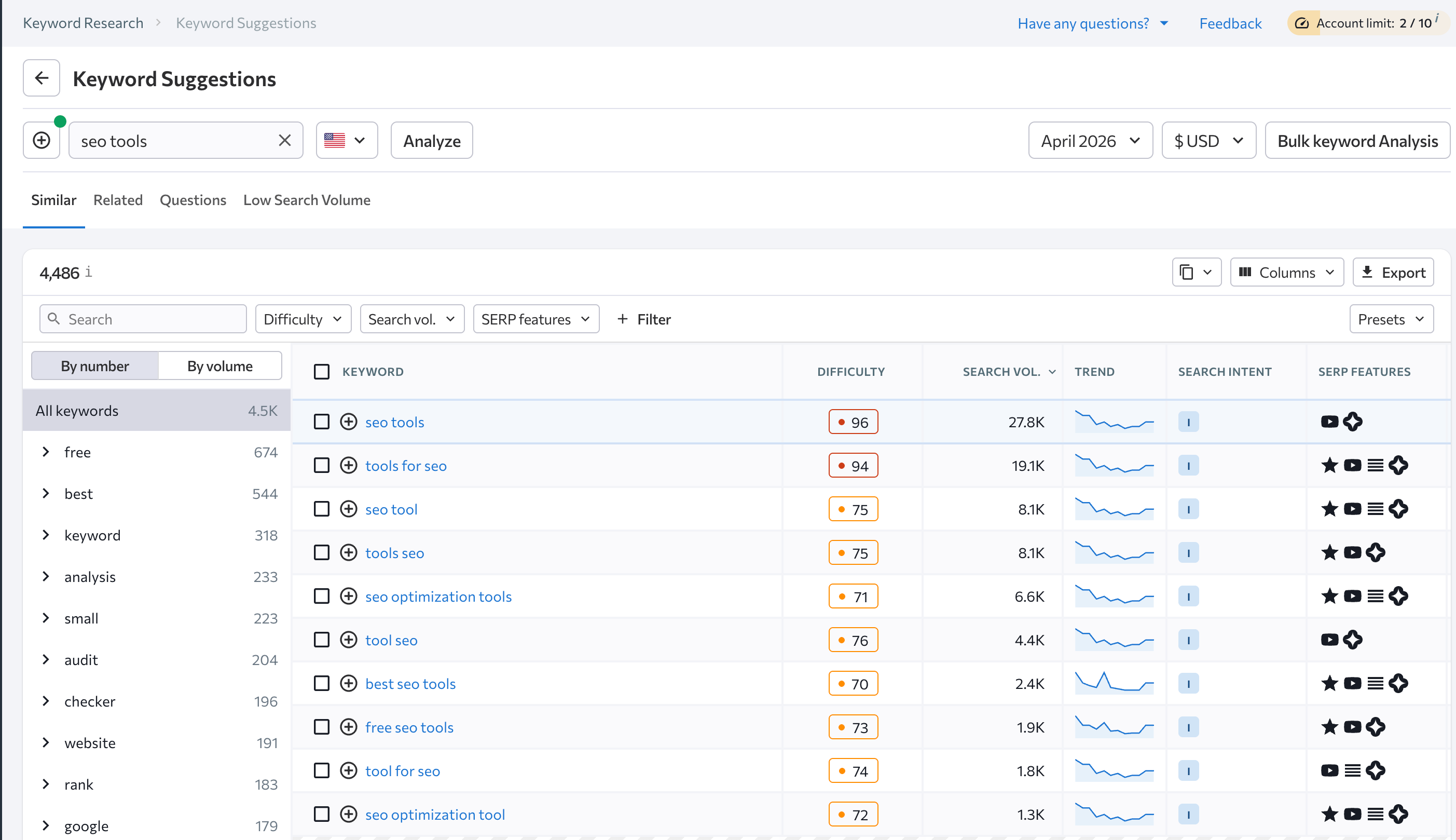The height and width of the screenshot is (840, 1456).
Task: Click the plus circle on 'tool seo' row
Action: (348, 640)
